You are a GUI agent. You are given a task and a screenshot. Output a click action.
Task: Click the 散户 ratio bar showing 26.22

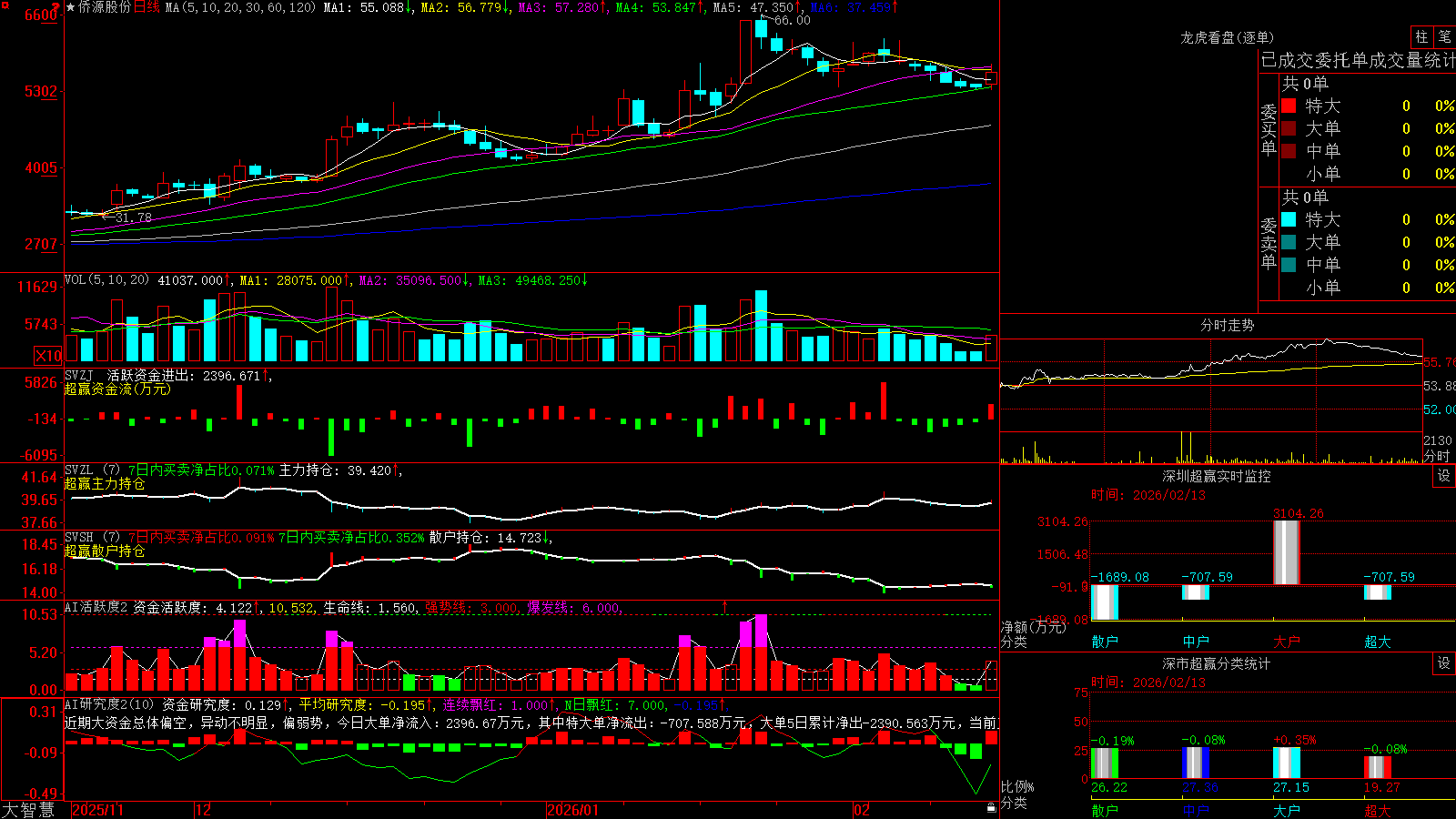pos(1105,763)
